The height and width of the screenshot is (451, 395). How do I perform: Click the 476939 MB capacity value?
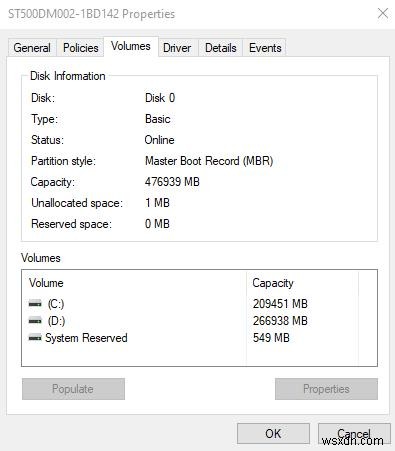pos(172,182)
